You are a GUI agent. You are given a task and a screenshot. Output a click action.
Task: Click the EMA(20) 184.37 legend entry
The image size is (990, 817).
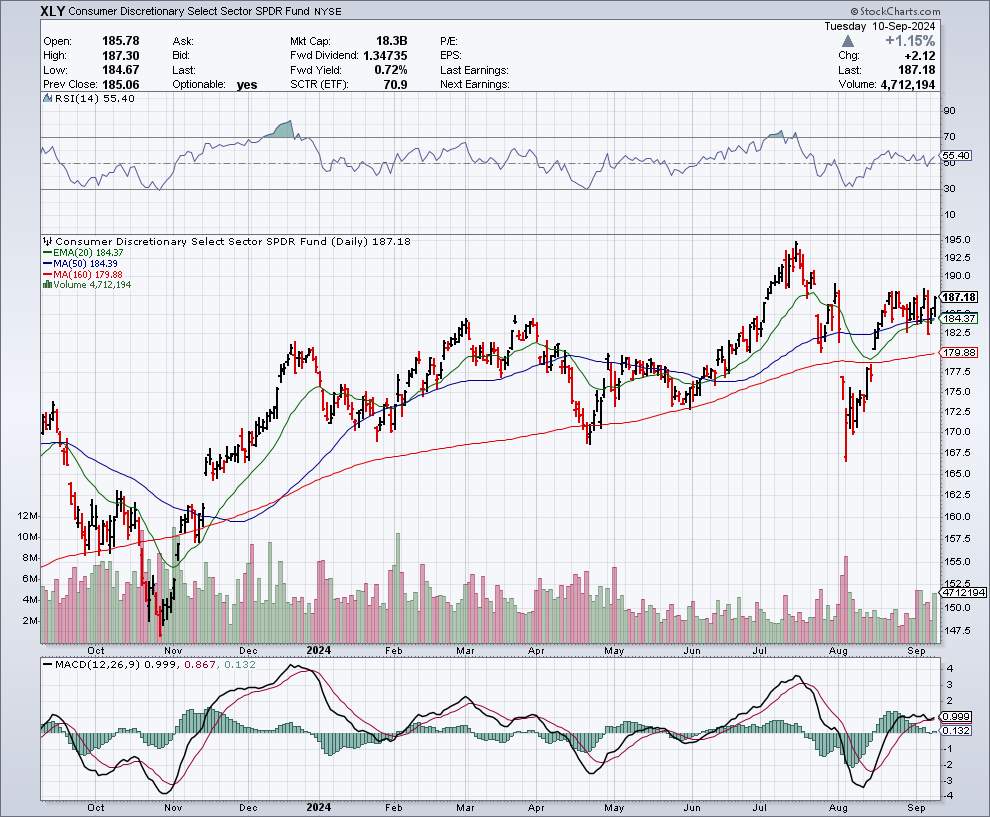pyautogui.click(x=83, y=253)
